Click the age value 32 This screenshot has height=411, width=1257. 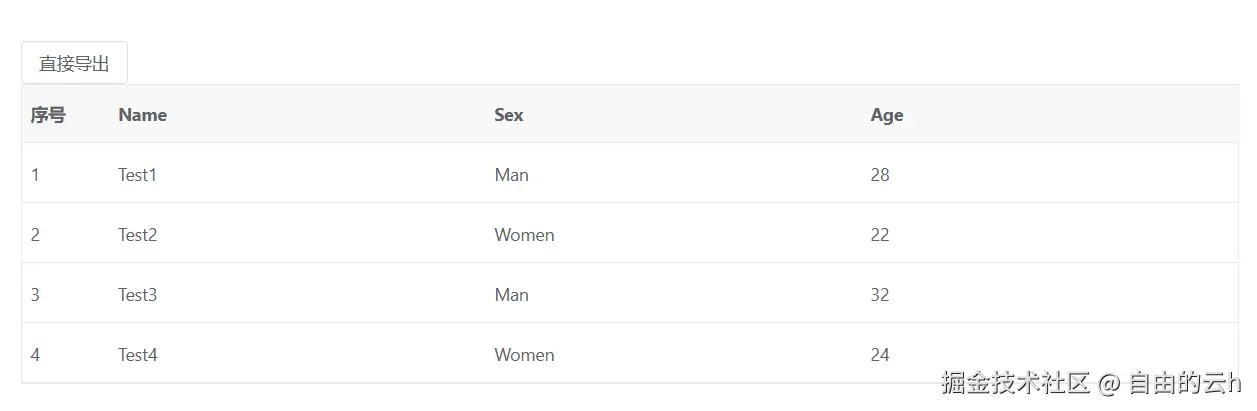tap(880, 295)
